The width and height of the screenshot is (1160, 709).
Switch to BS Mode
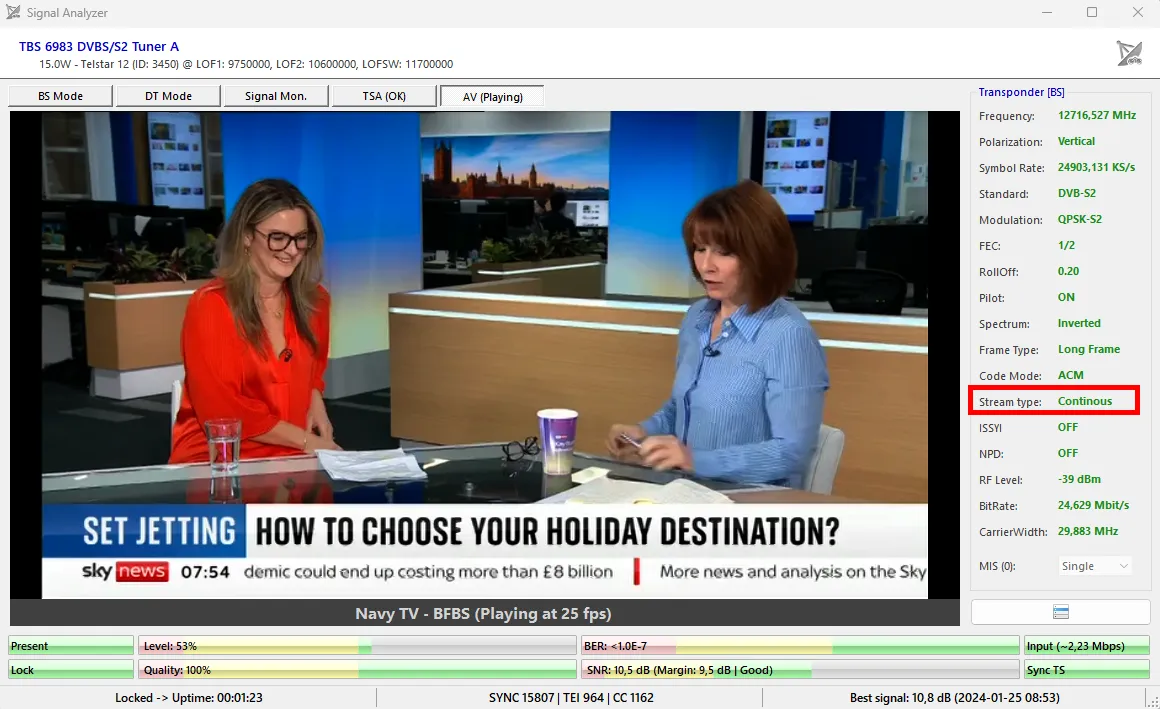tap(60, 96)
